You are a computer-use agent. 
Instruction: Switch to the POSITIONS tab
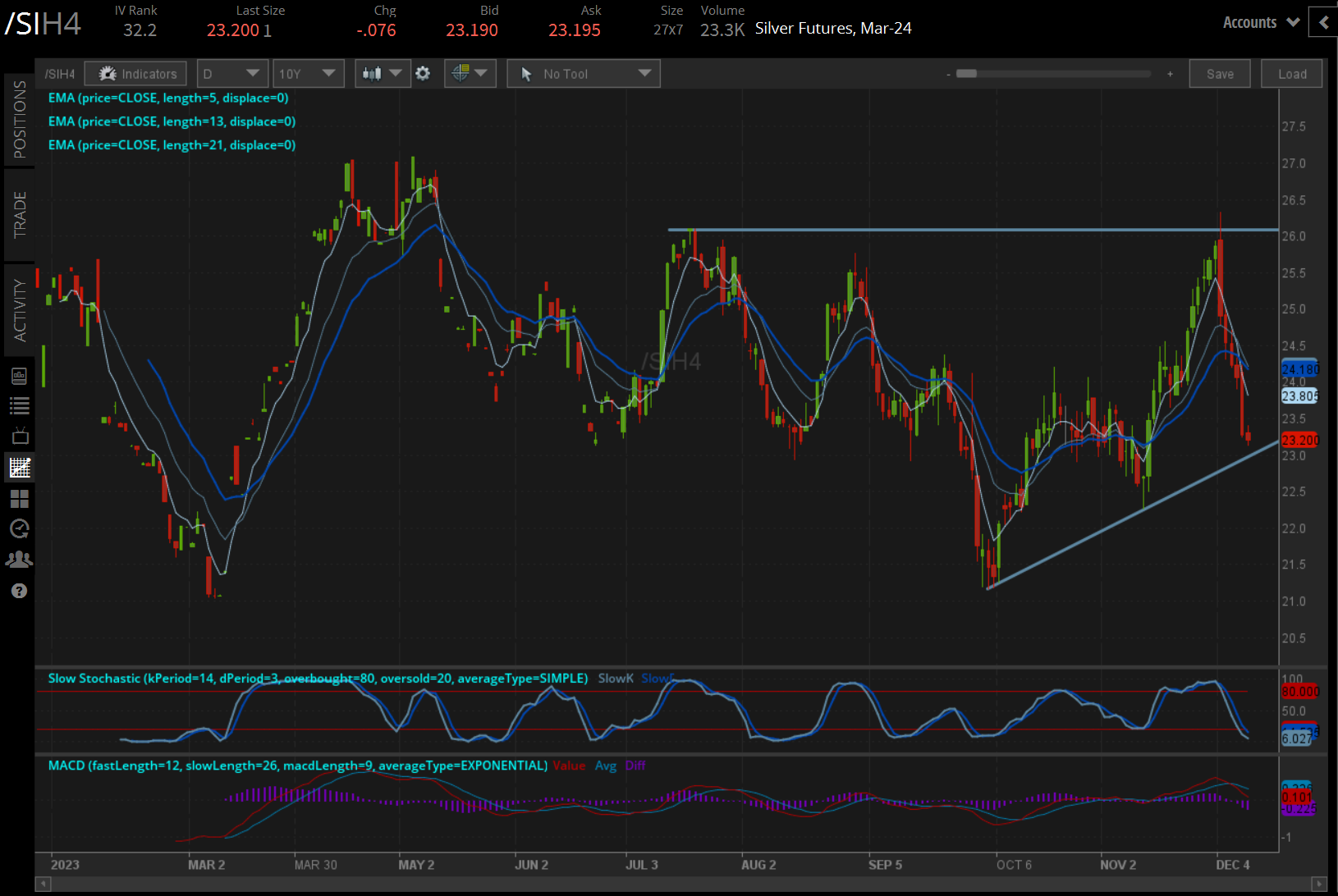(20, 119)
